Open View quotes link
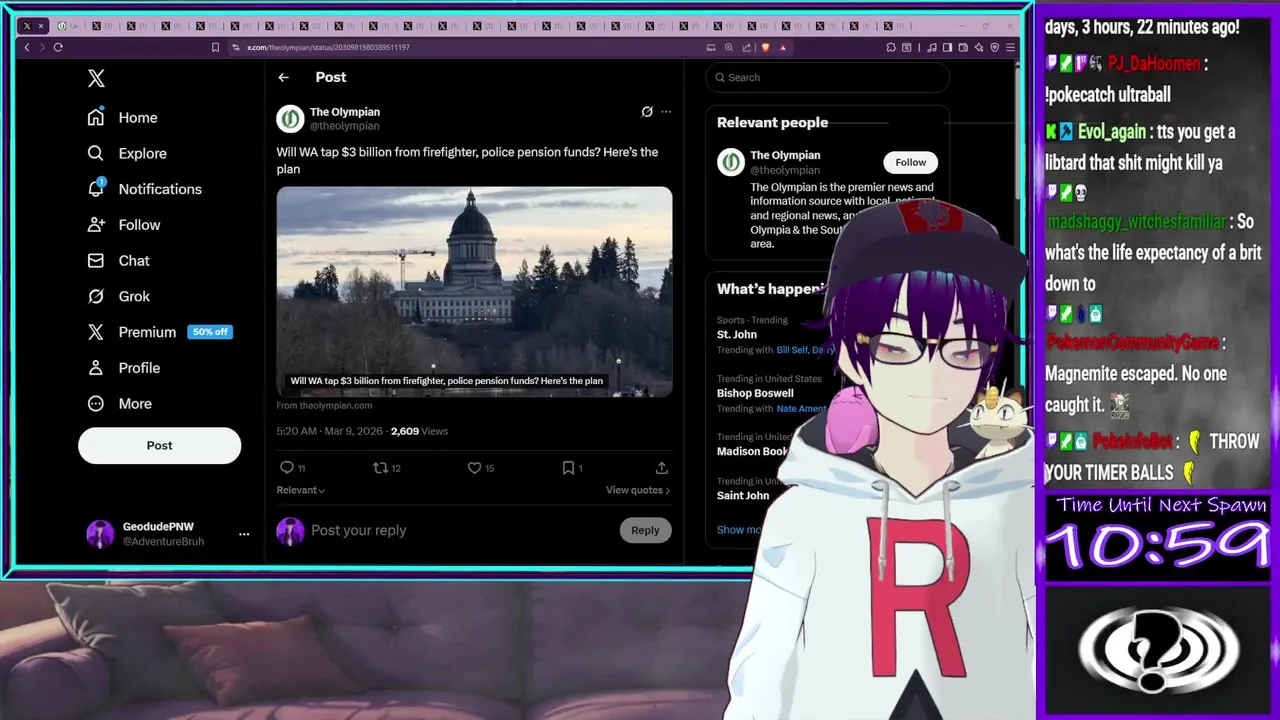 (x=638, y=490)
